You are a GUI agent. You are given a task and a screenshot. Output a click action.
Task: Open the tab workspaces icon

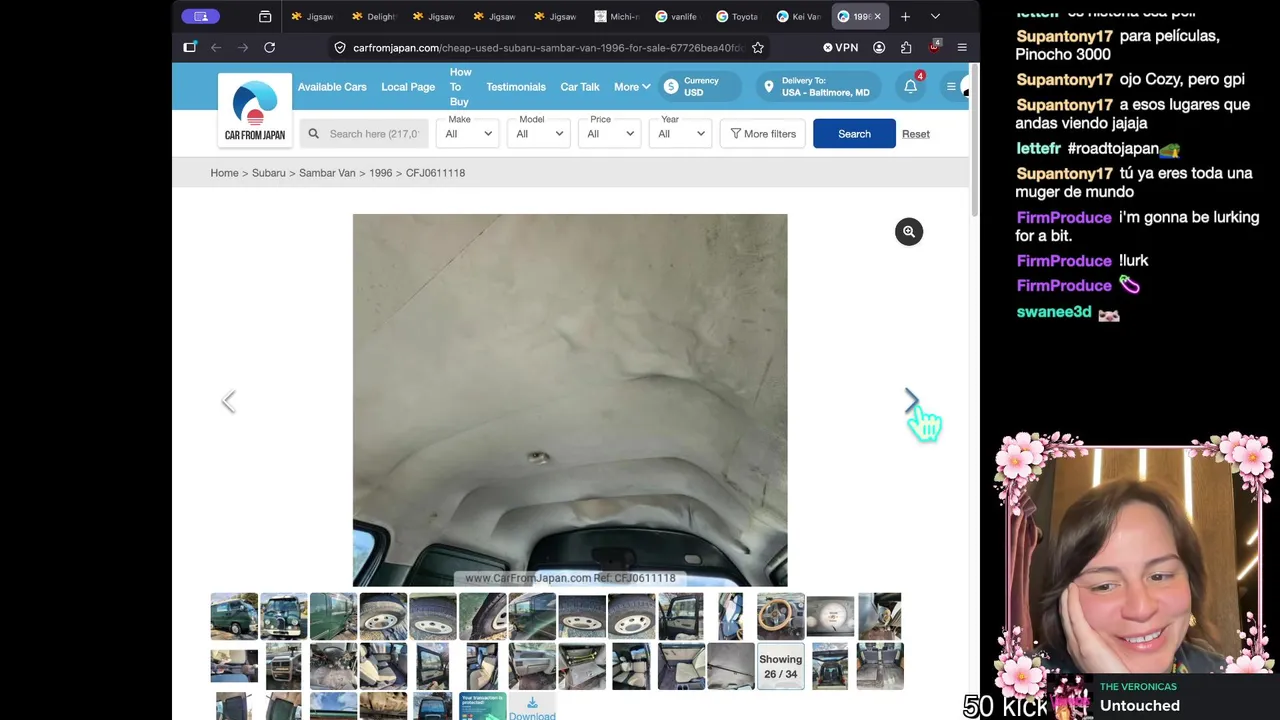click(265, 16)
